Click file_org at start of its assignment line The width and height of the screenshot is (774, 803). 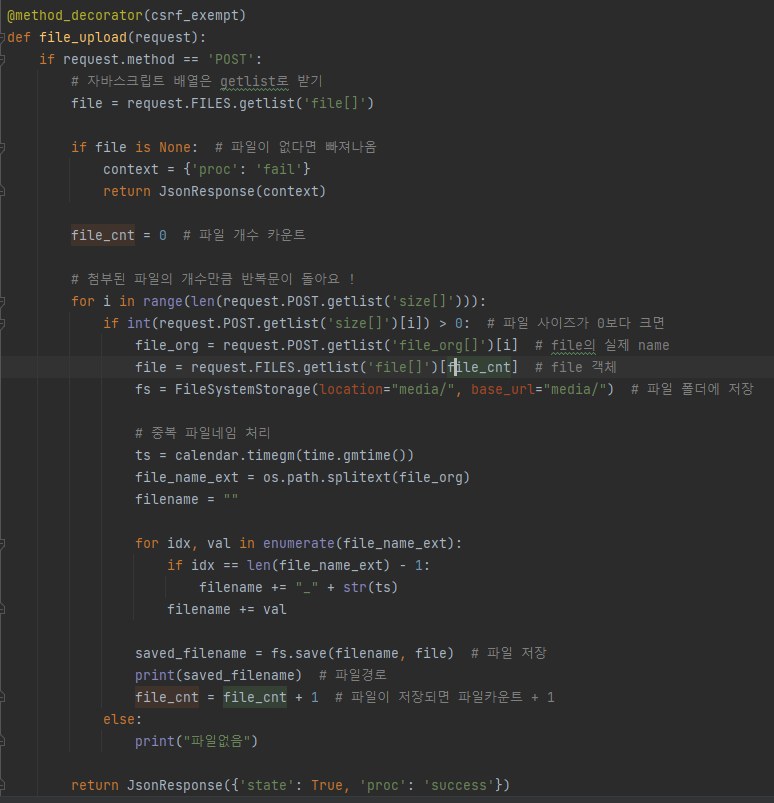167,345
